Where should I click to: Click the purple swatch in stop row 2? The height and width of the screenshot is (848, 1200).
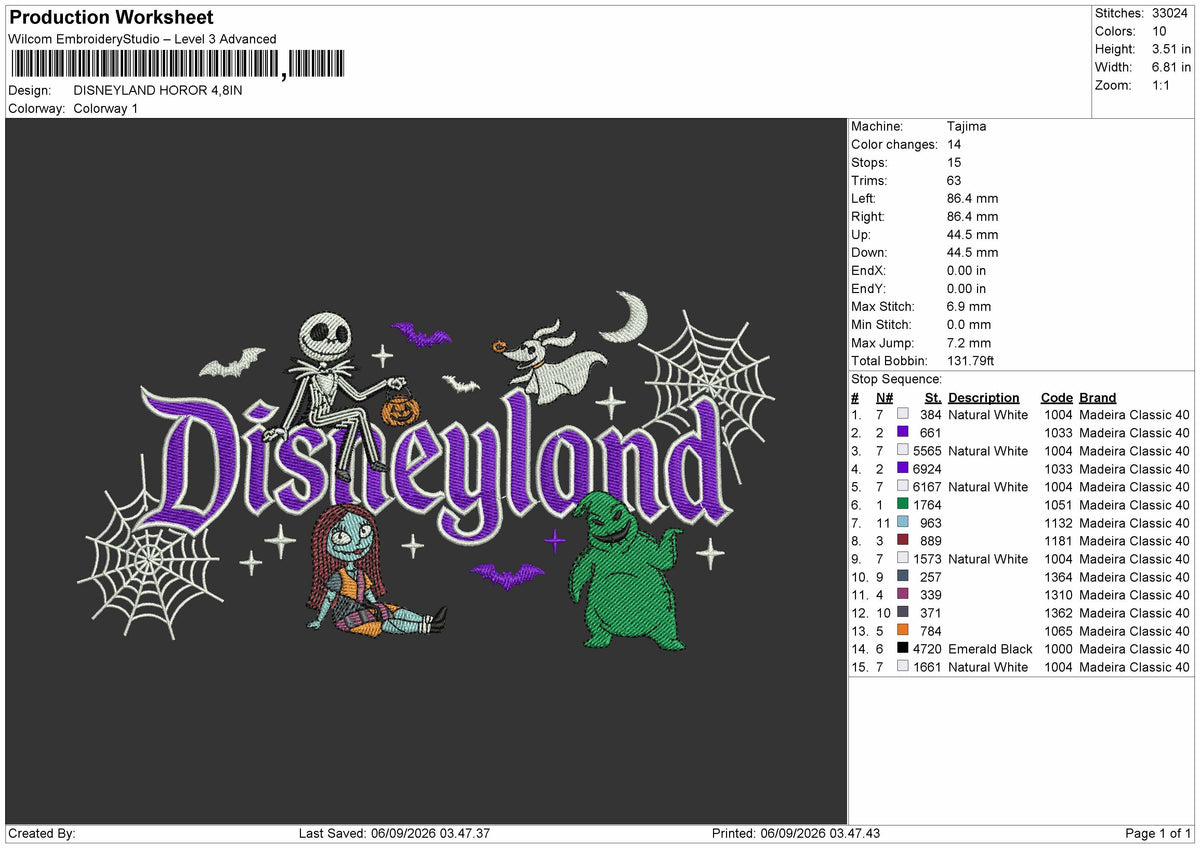point(903,433)
